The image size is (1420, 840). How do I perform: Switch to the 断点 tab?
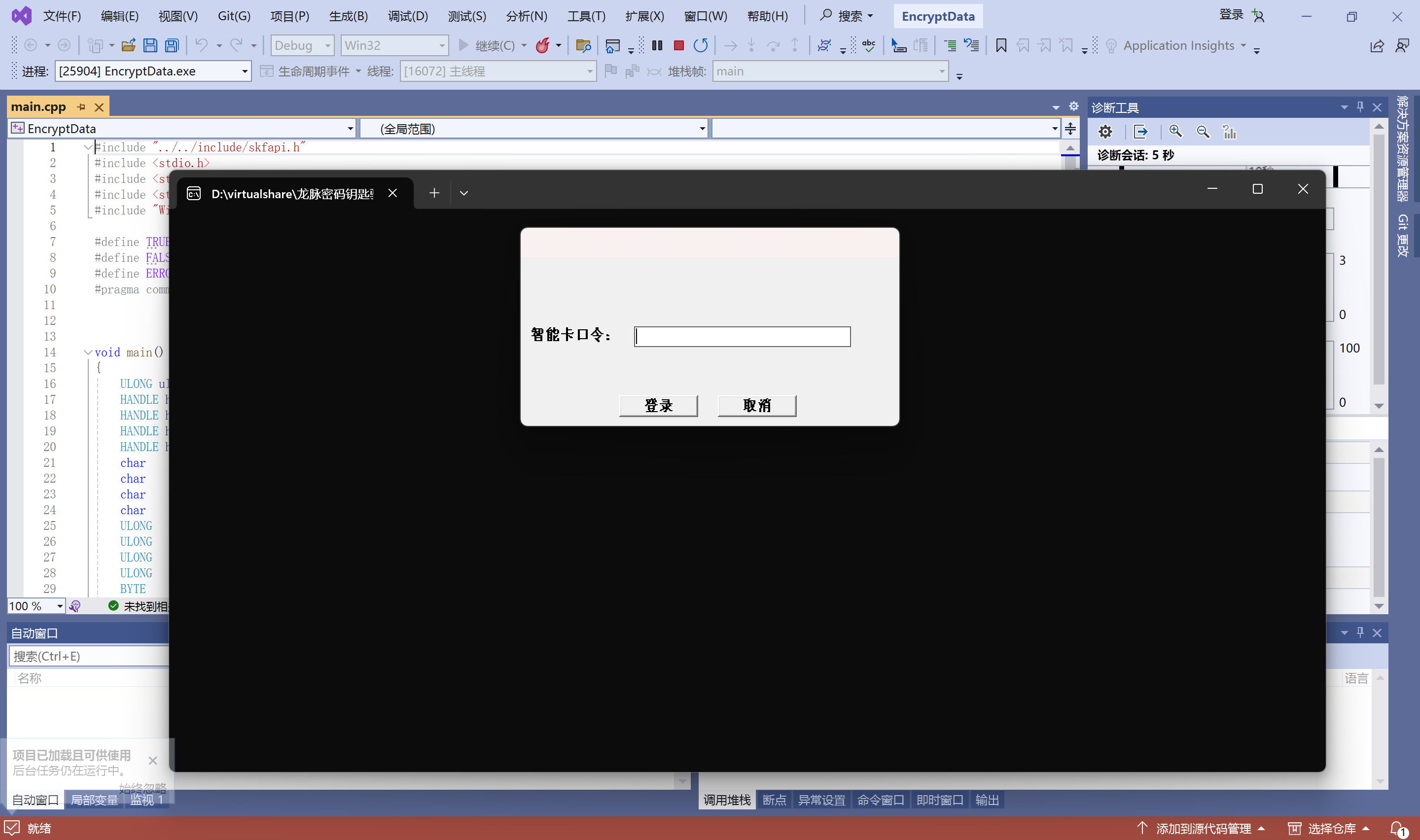point(774,800)
